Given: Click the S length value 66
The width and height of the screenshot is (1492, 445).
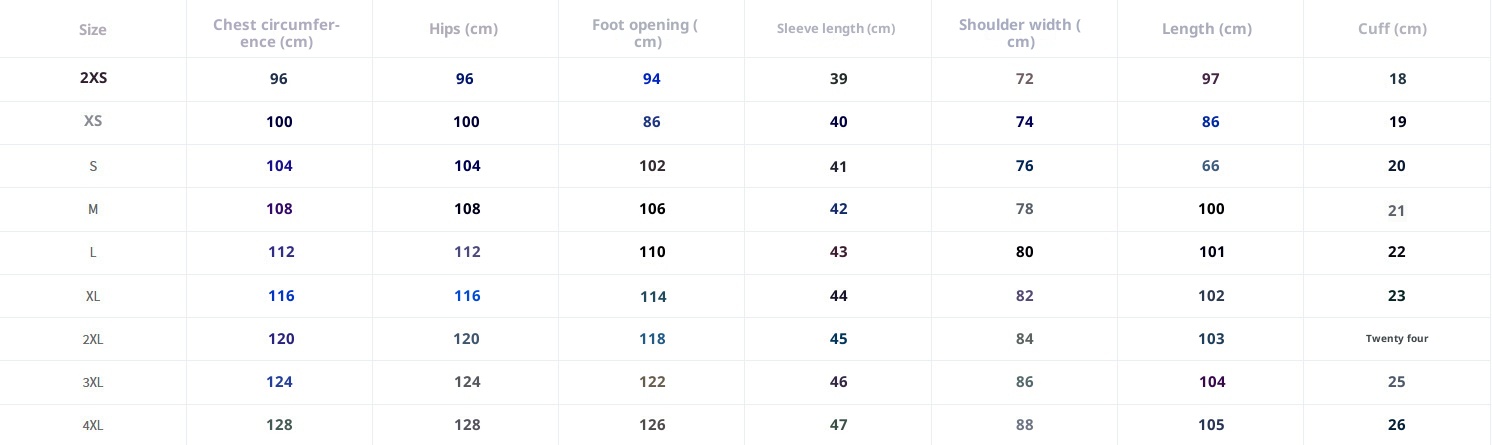Looking at the screenshot, I should pos(1211,166).
